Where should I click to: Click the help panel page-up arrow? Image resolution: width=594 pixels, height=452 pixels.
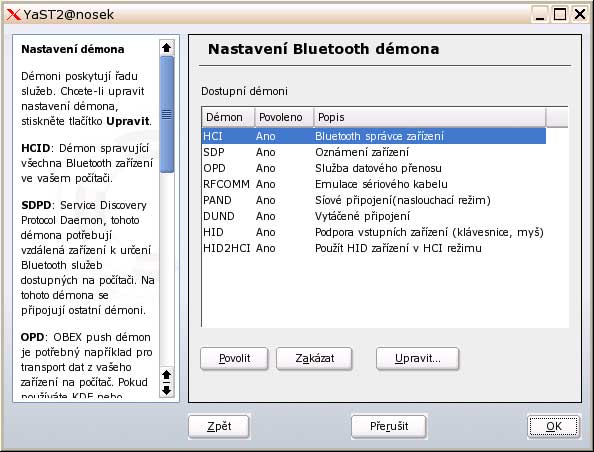(167, 375)
